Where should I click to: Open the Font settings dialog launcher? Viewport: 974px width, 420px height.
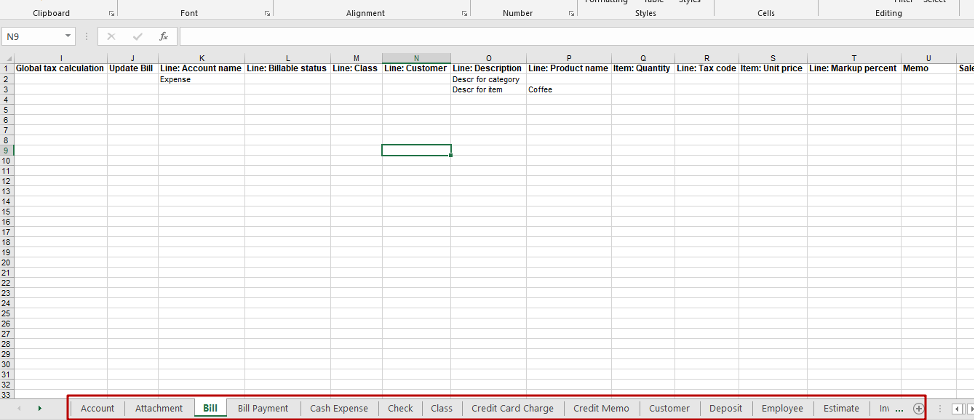(267, 13)
